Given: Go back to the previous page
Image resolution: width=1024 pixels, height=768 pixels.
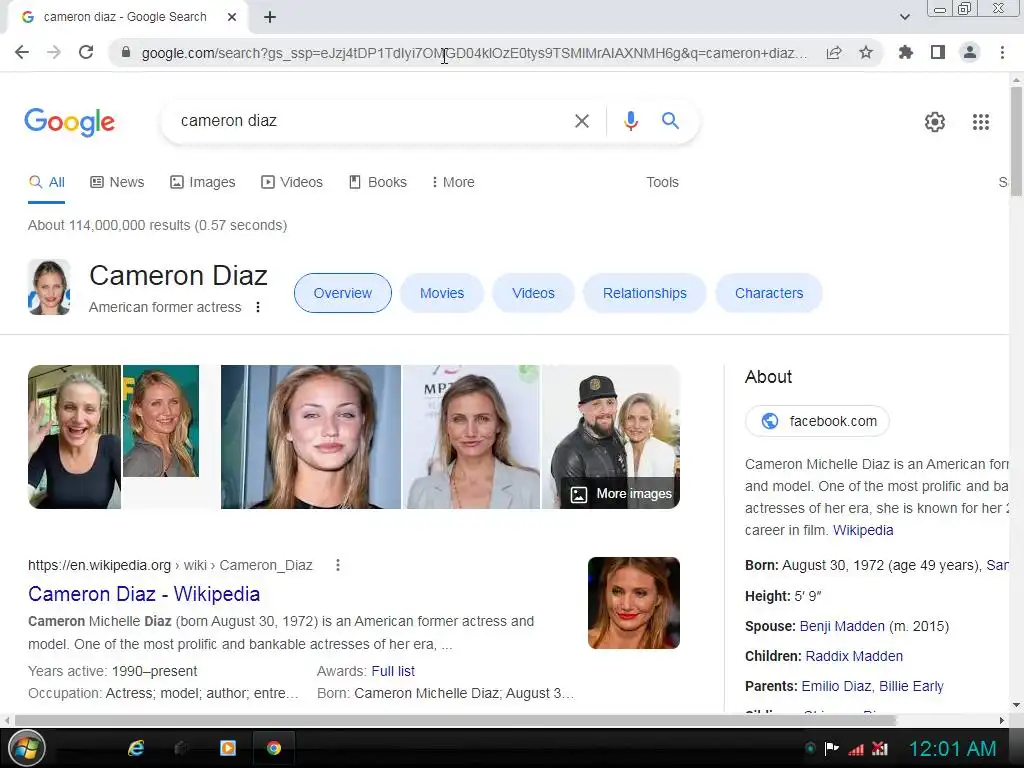Looking at the screenshot, I should pos(22,52).
